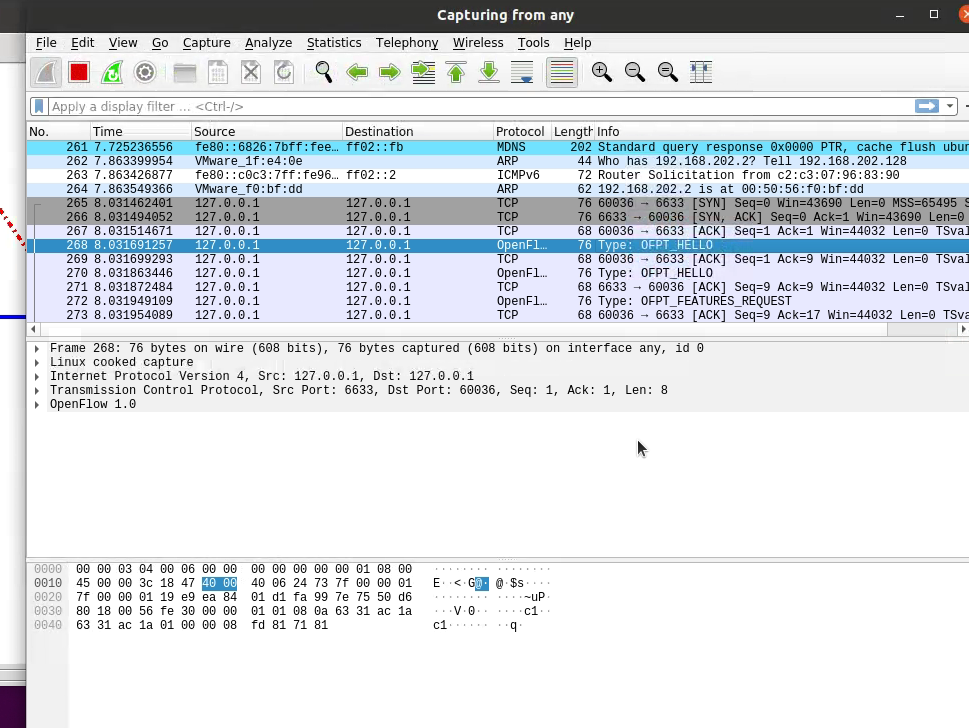Select packet 265 TCP SYN row
This screenshot has width=969, height=728.
497,203
